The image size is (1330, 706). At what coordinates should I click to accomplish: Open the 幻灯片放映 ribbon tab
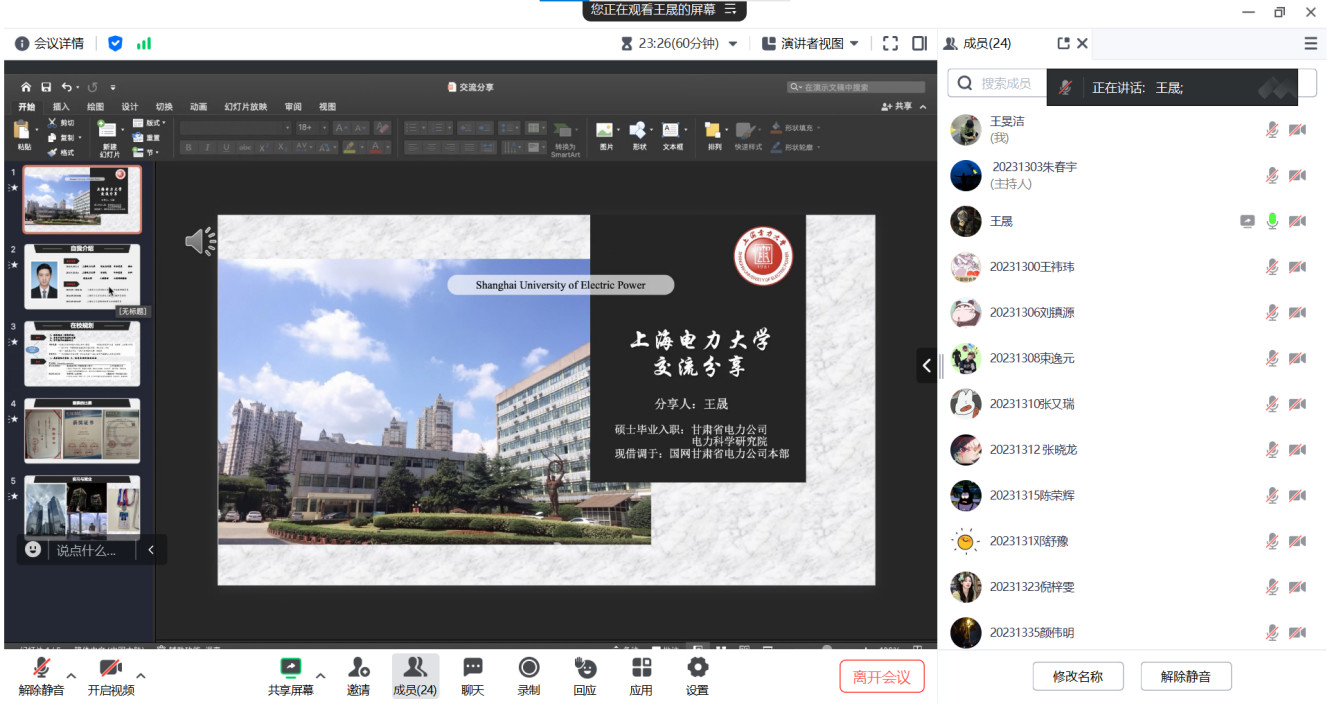click(245, 107)
